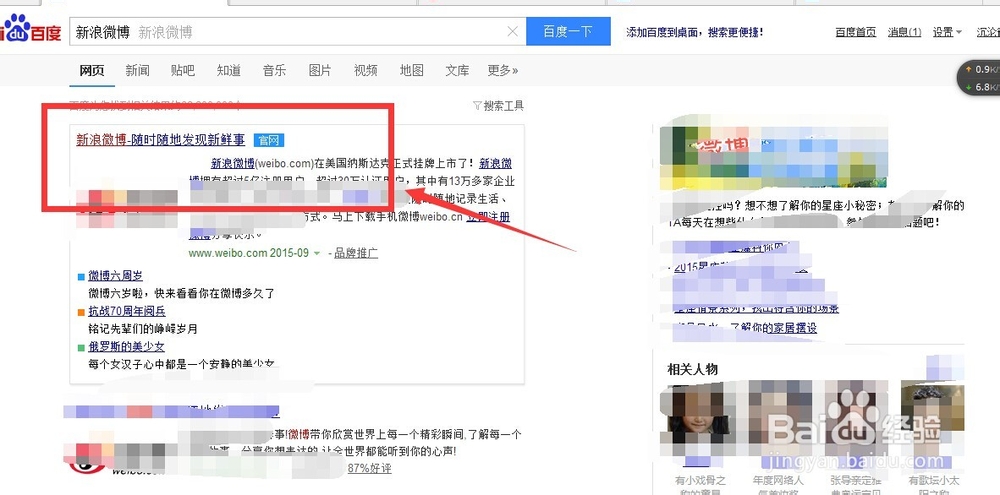Click the 品牌推广 link

356,253
